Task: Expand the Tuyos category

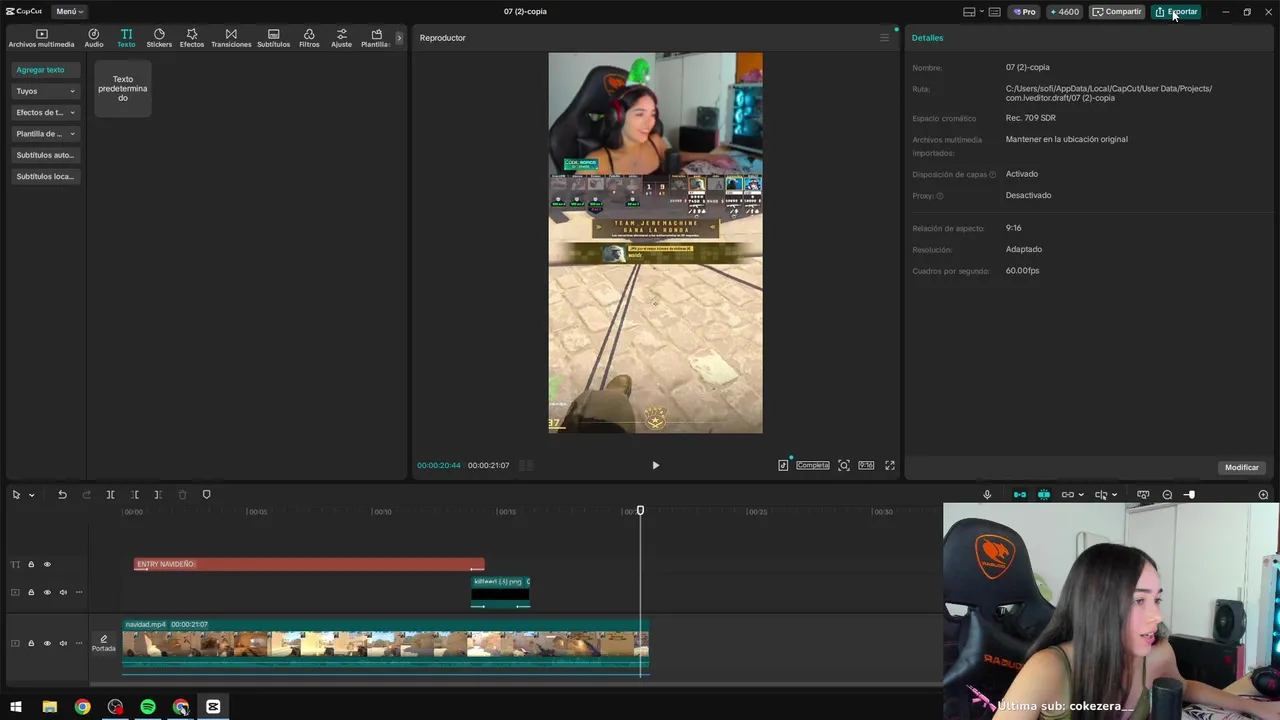Action: point(46,91)
